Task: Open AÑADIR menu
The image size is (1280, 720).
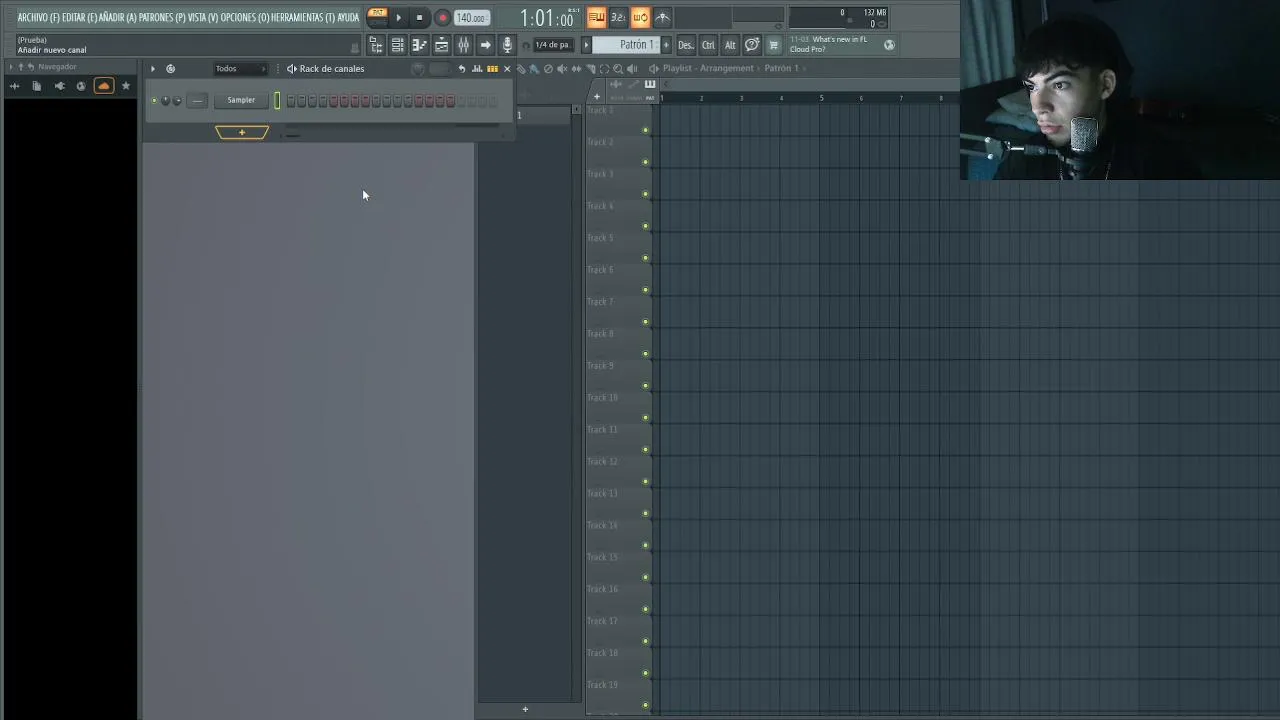Action: pos(118,18)
